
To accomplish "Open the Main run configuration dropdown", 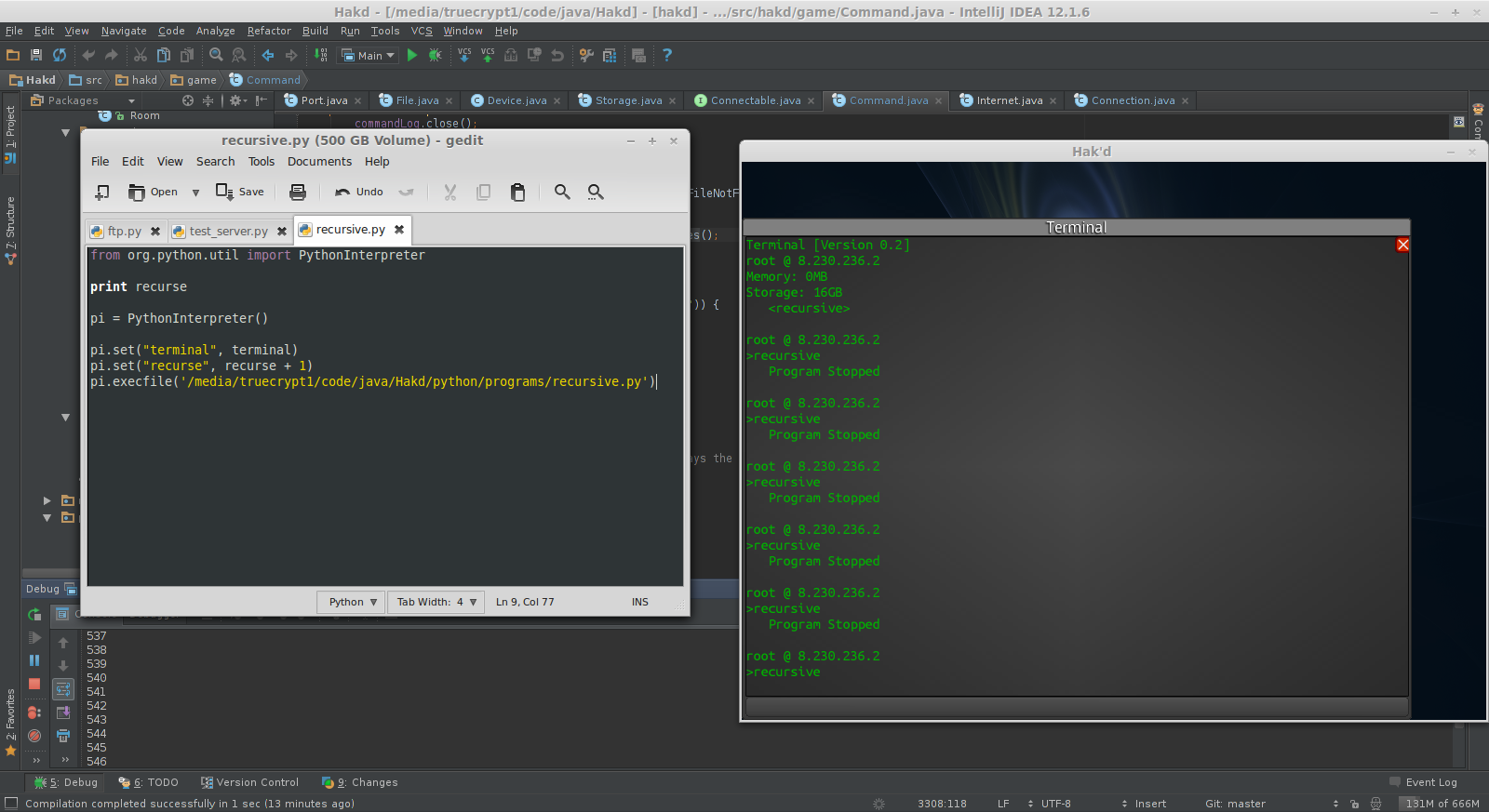I will click(369, 56).
